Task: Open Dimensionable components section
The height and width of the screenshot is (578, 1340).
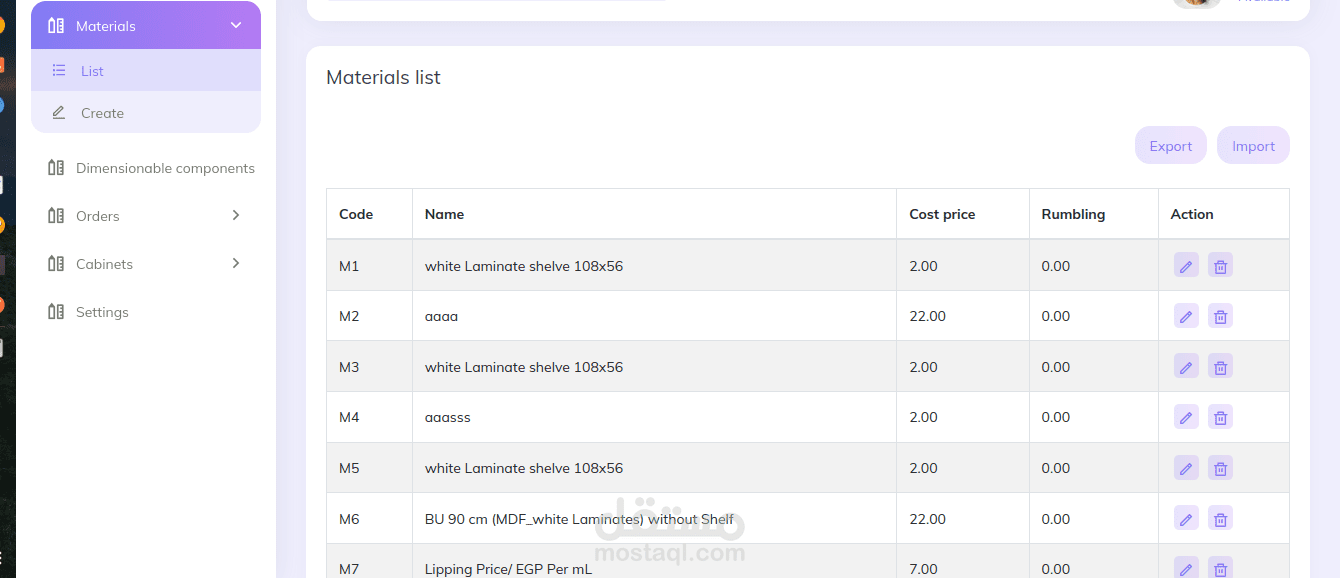Action: (x=165, y=168)
